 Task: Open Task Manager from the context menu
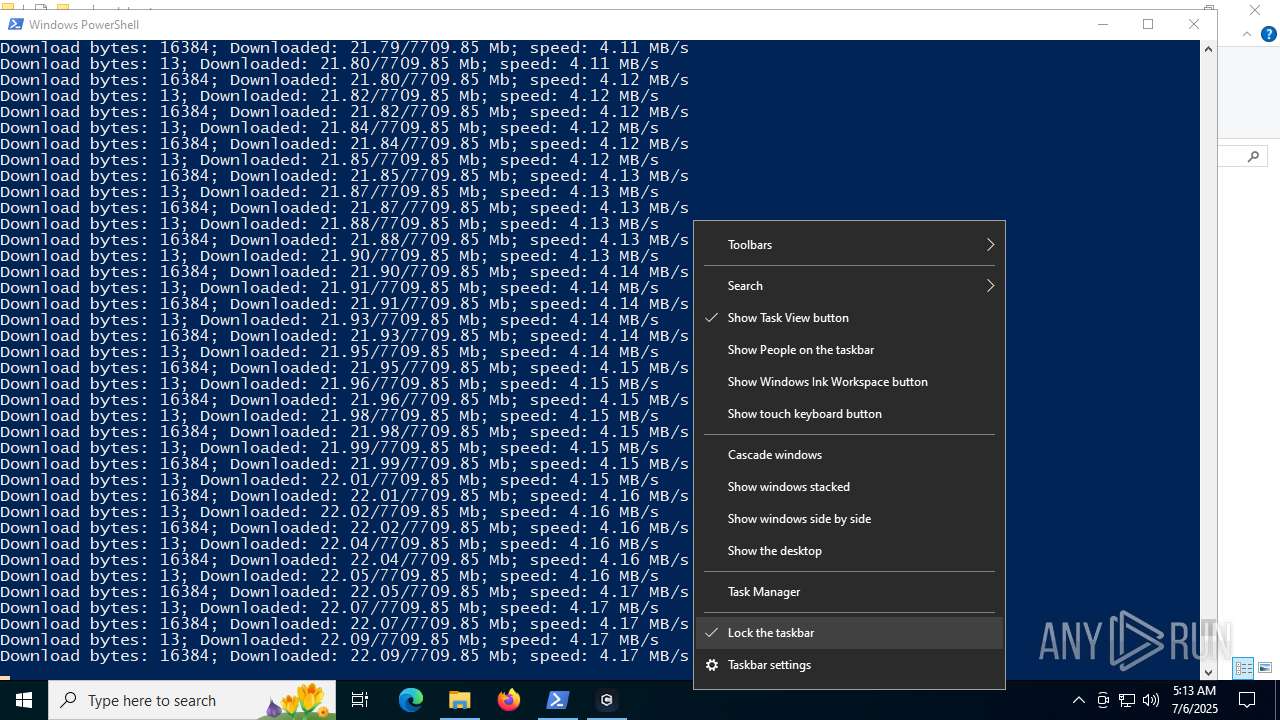click(849, 592)
